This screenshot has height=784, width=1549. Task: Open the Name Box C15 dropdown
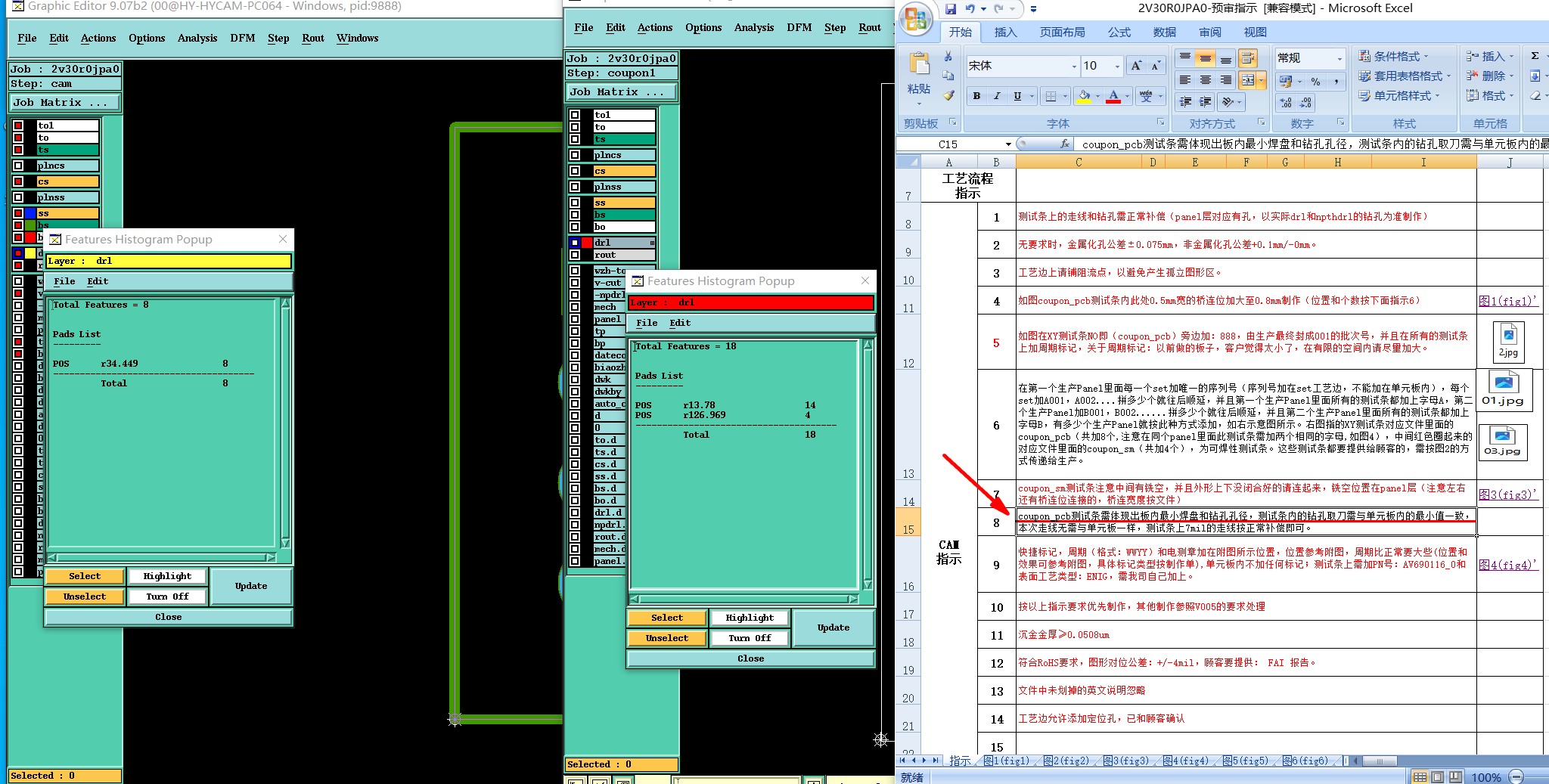point(1008,144)
